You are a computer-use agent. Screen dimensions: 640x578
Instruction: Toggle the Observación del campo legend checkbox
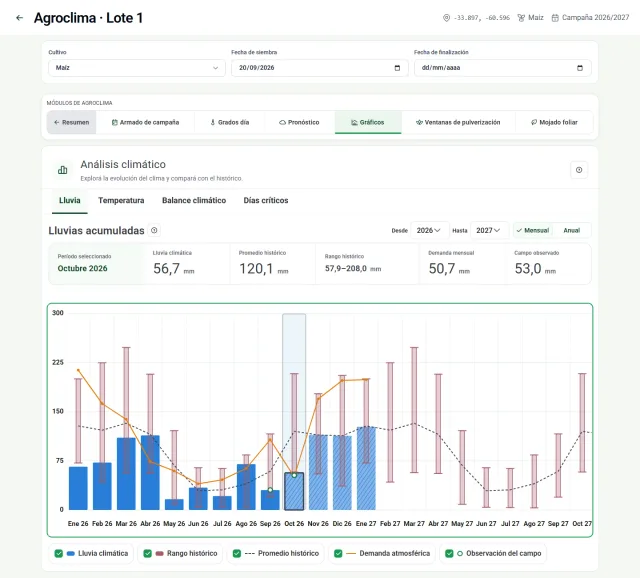pyautogui.click(x=449, y=554)
